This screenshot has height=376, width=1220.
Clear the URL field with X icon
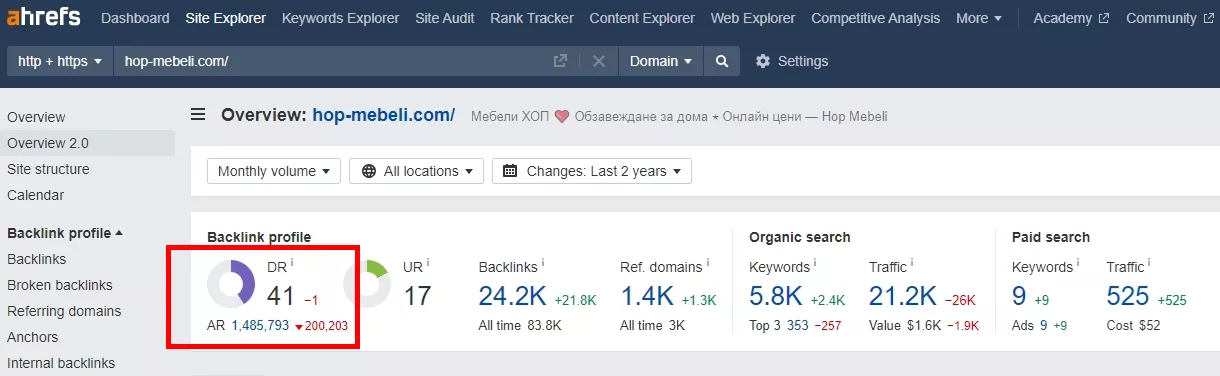tap(599, 61)
